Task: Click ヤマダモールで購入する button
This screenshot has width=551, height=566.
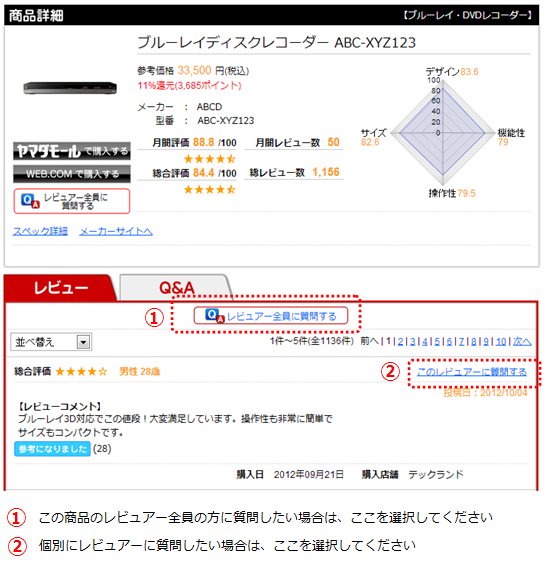Action: [72, 151]
